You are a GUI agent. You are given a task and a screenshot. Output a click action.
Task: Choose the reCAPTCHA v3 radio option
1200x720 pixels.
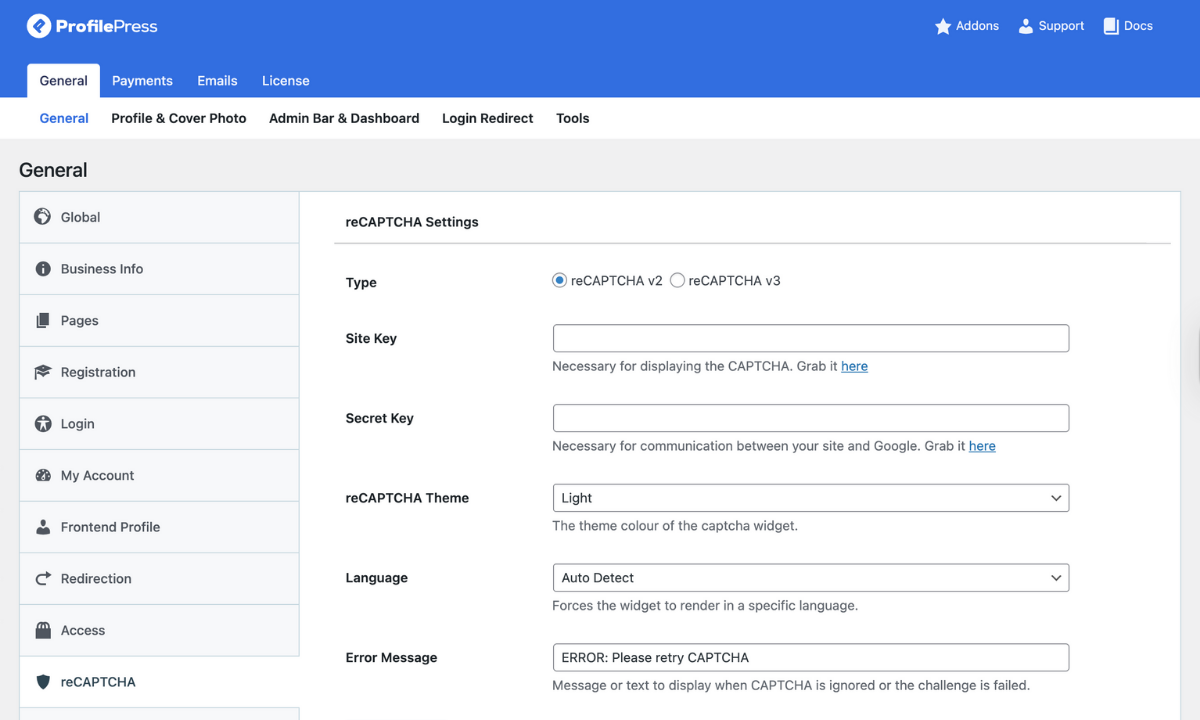click(x=678, y=281)
